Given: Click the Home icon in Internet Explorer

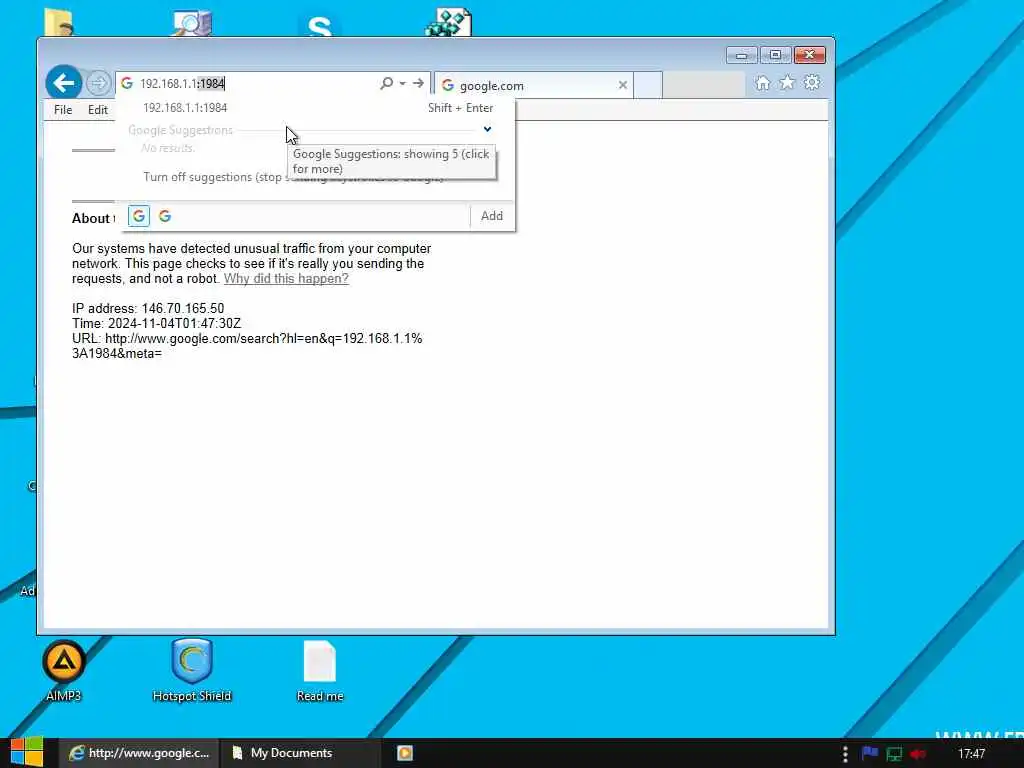Looking at the screenshot, I should [x=762, y=83].
